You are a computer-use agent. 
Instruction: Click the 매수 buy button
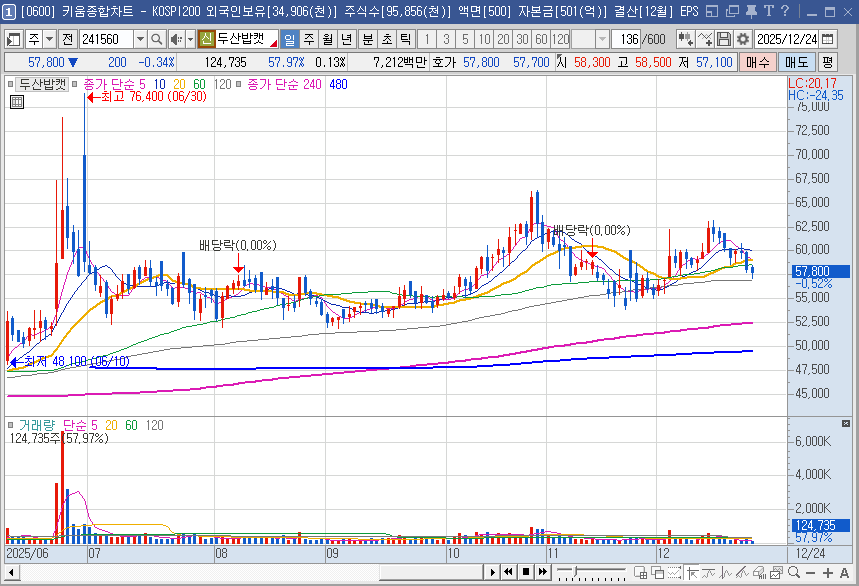[x=758, y=62]
